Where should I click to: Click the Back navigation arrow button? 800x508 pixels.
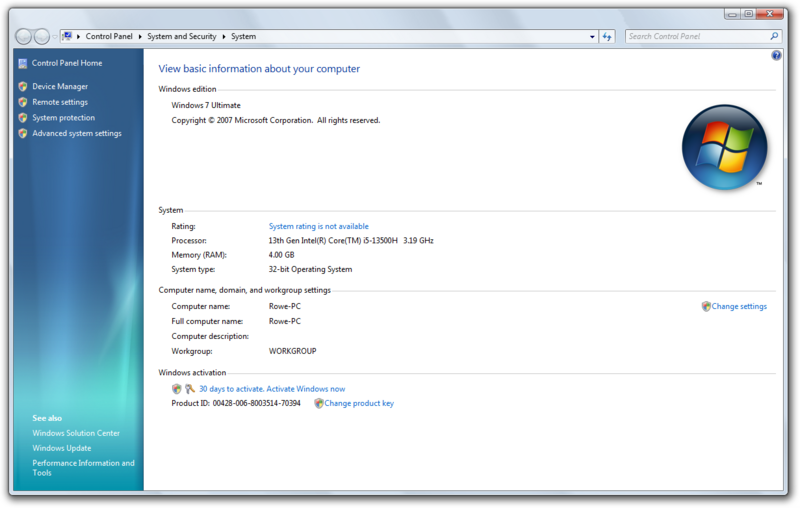click(23, 36)
